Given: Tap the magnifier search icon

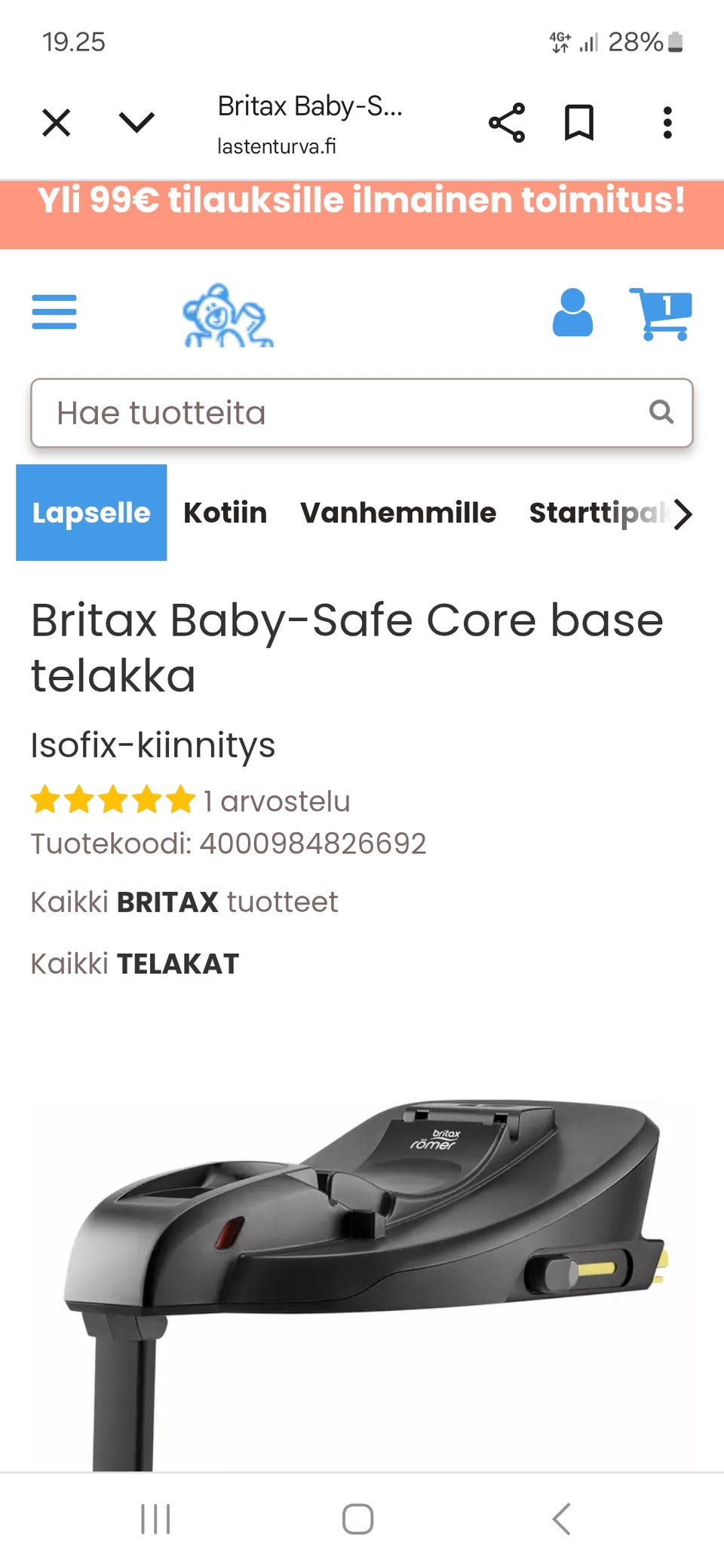Looking at the screenshot, I should click(661, 412).
